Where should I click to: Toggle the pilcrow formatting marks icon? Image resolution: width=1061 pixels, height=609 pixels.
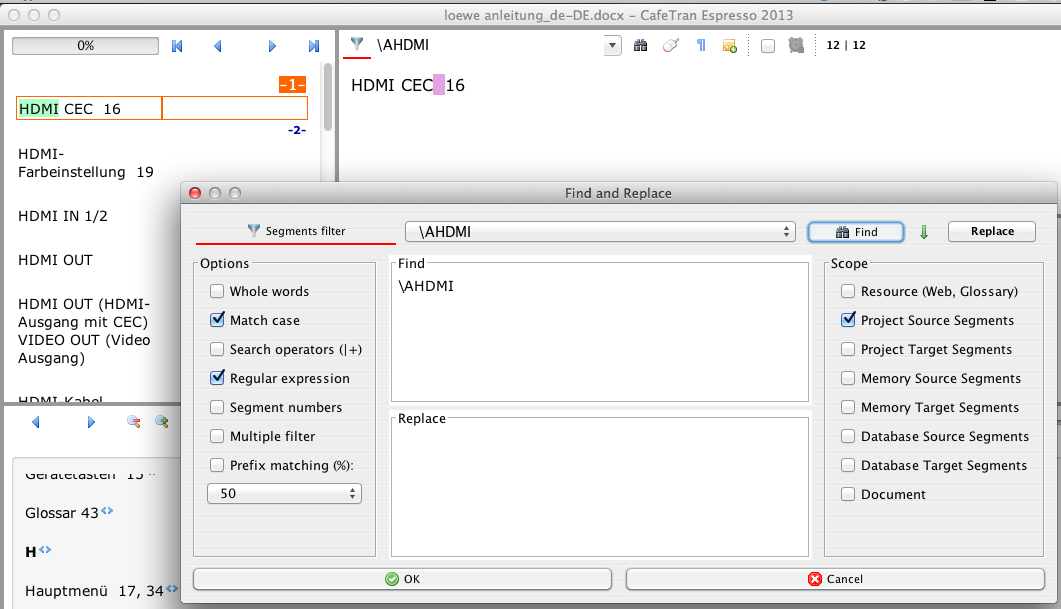point(700,45)
